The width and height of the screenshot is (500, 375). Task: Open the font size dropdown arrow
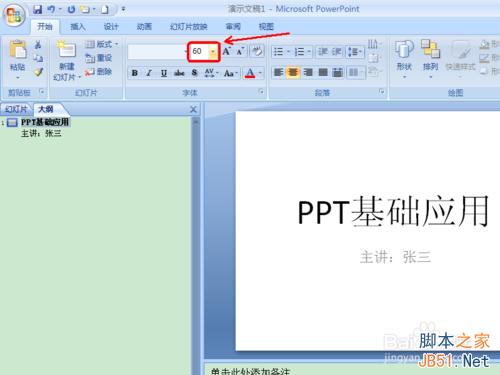(x=213, y=51)
